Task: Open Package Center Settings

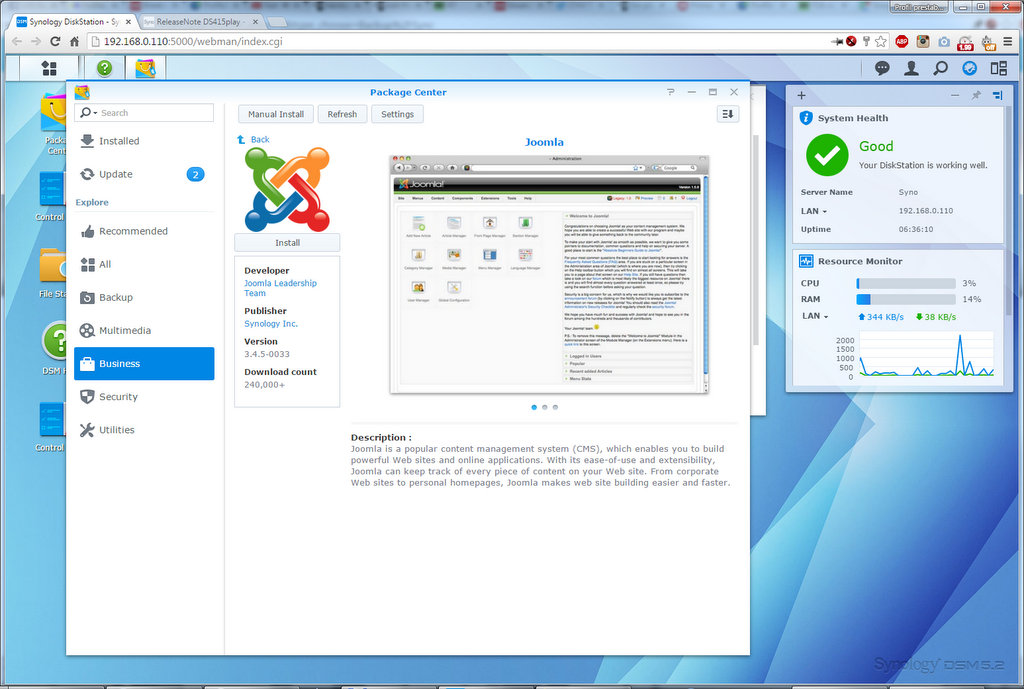Action: tap(397, 114)
